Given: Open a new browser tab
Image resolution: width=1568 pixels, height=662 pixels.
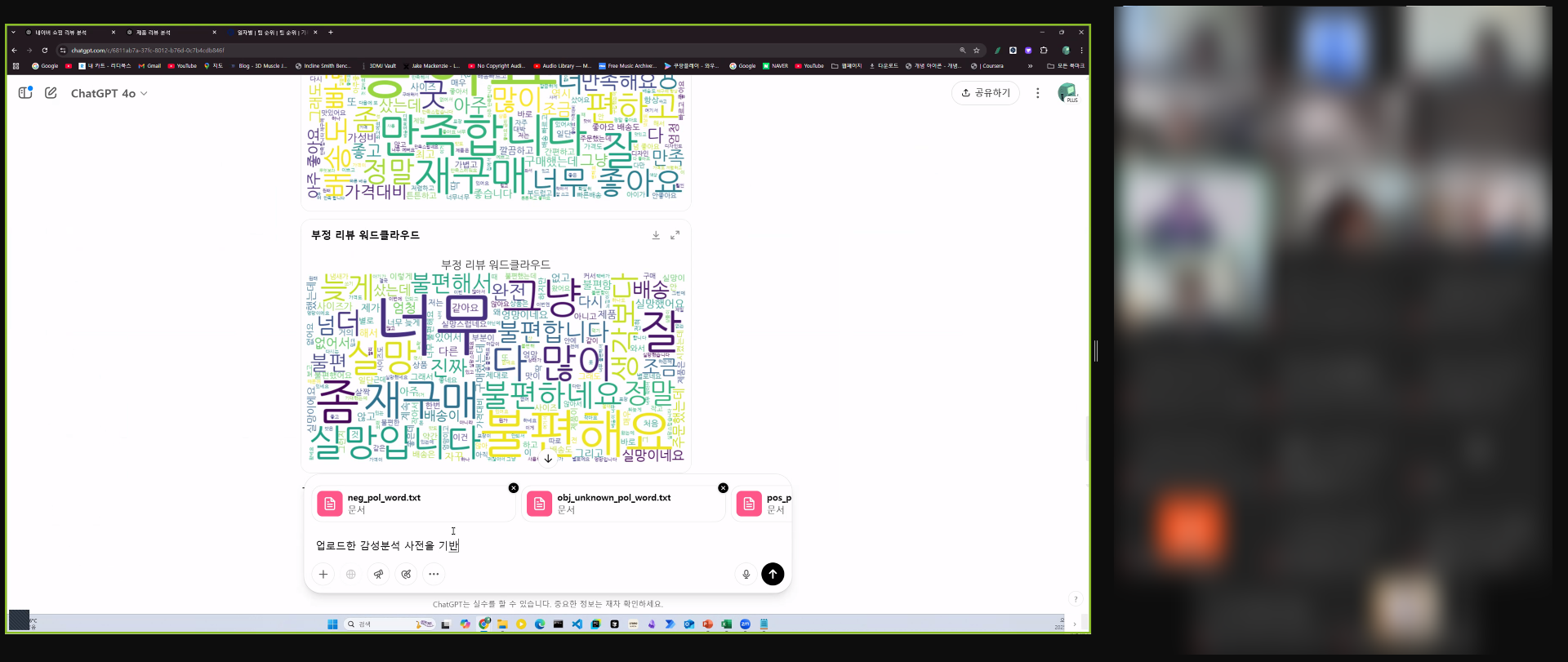Looking at the screenshot, I should (x=331, y=33).
